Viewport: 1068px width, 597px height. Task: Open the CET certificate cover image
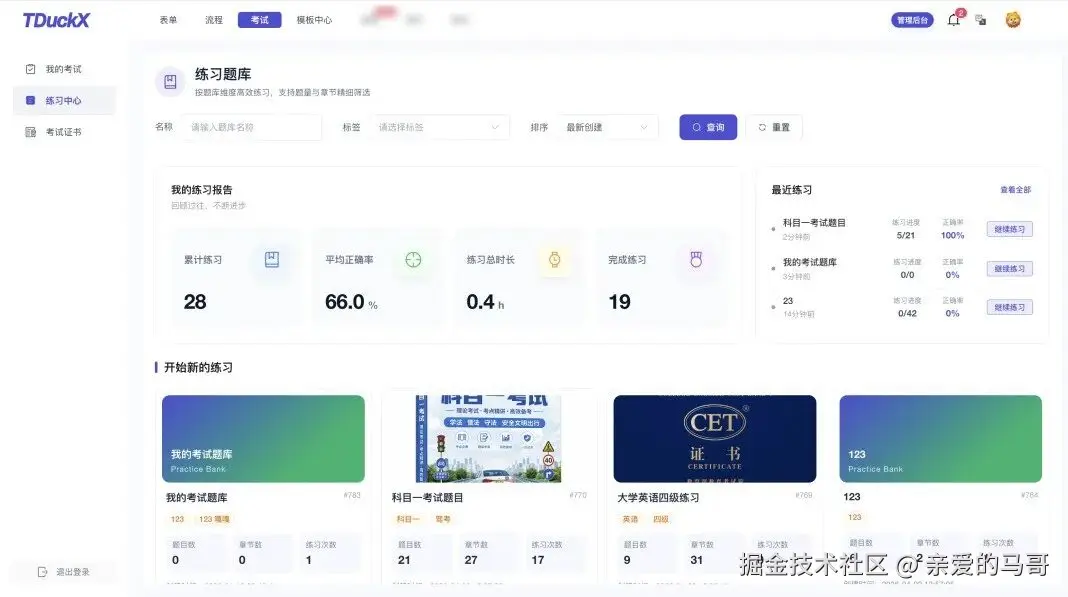pyautogui.click(x=714, y=439)
